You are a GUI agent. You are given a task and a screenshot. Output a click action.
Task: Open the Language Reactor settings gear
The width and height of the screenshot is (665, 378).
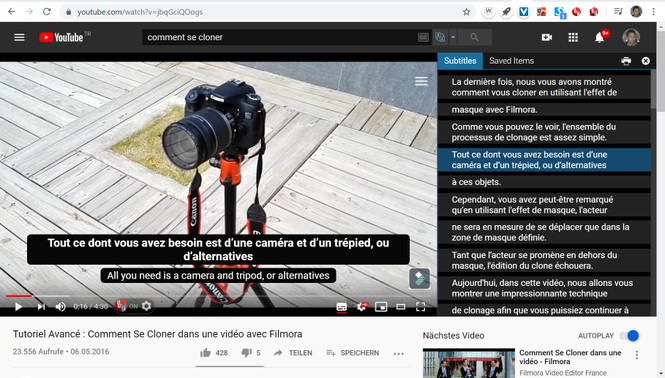[x=146, y=306]
